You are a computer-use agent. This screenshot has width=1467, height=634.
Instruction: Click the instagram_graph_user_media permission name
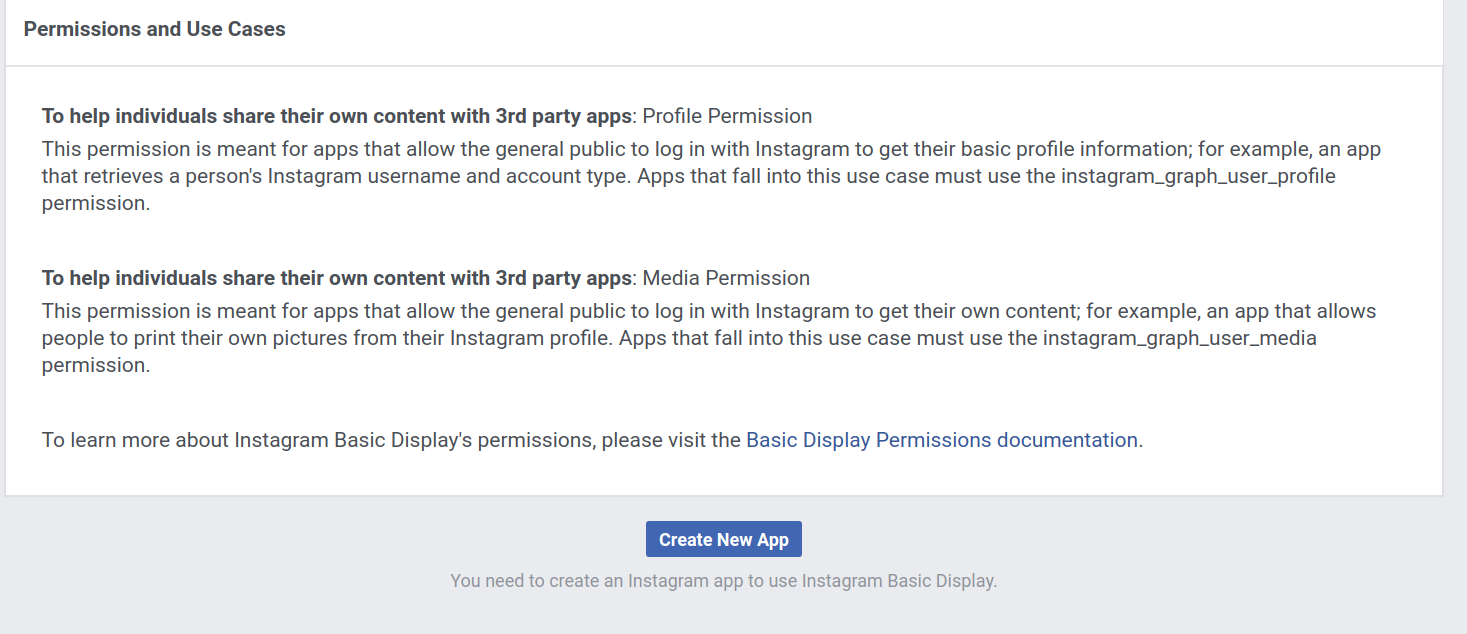pos(1180,338)
